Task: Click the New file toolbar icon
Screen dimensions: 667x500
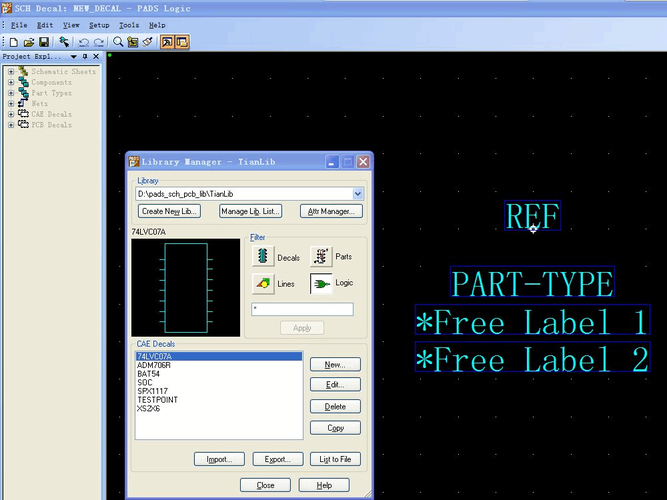Action: tap(14, 42)
